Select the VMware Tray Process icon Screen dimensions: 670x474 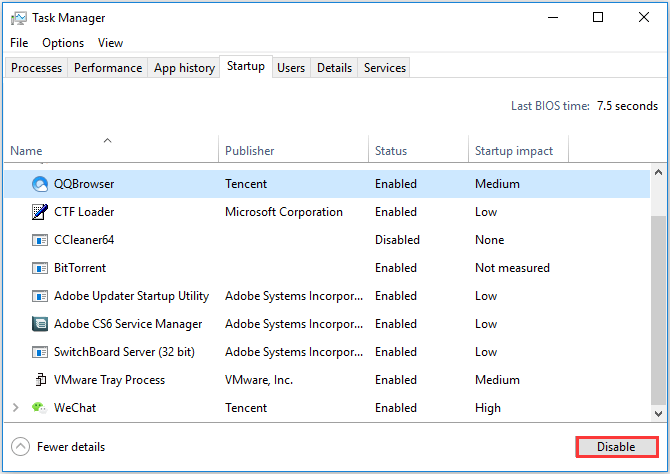tap(40, 380)
